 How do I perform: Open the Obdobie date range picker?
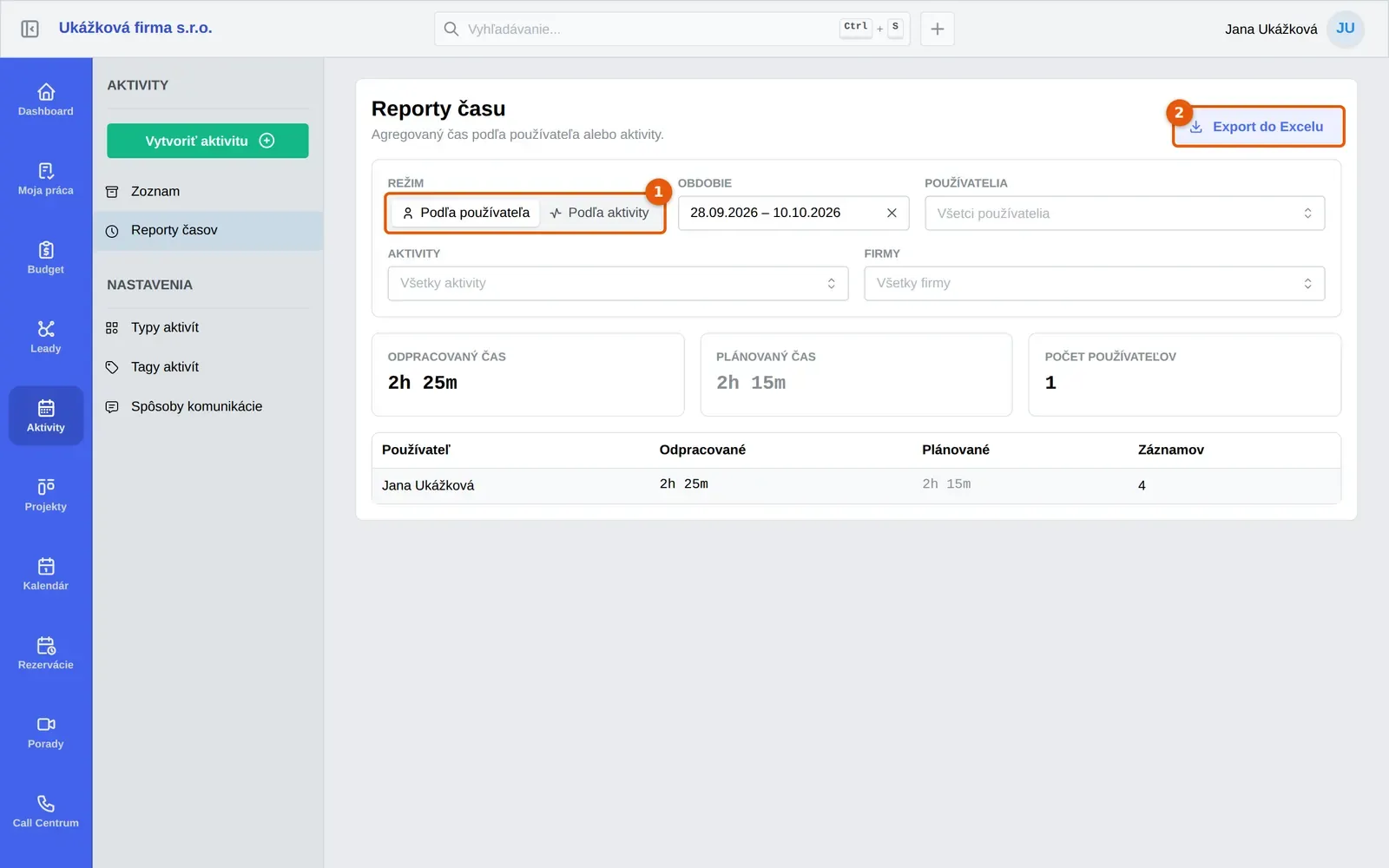[793, 213]
